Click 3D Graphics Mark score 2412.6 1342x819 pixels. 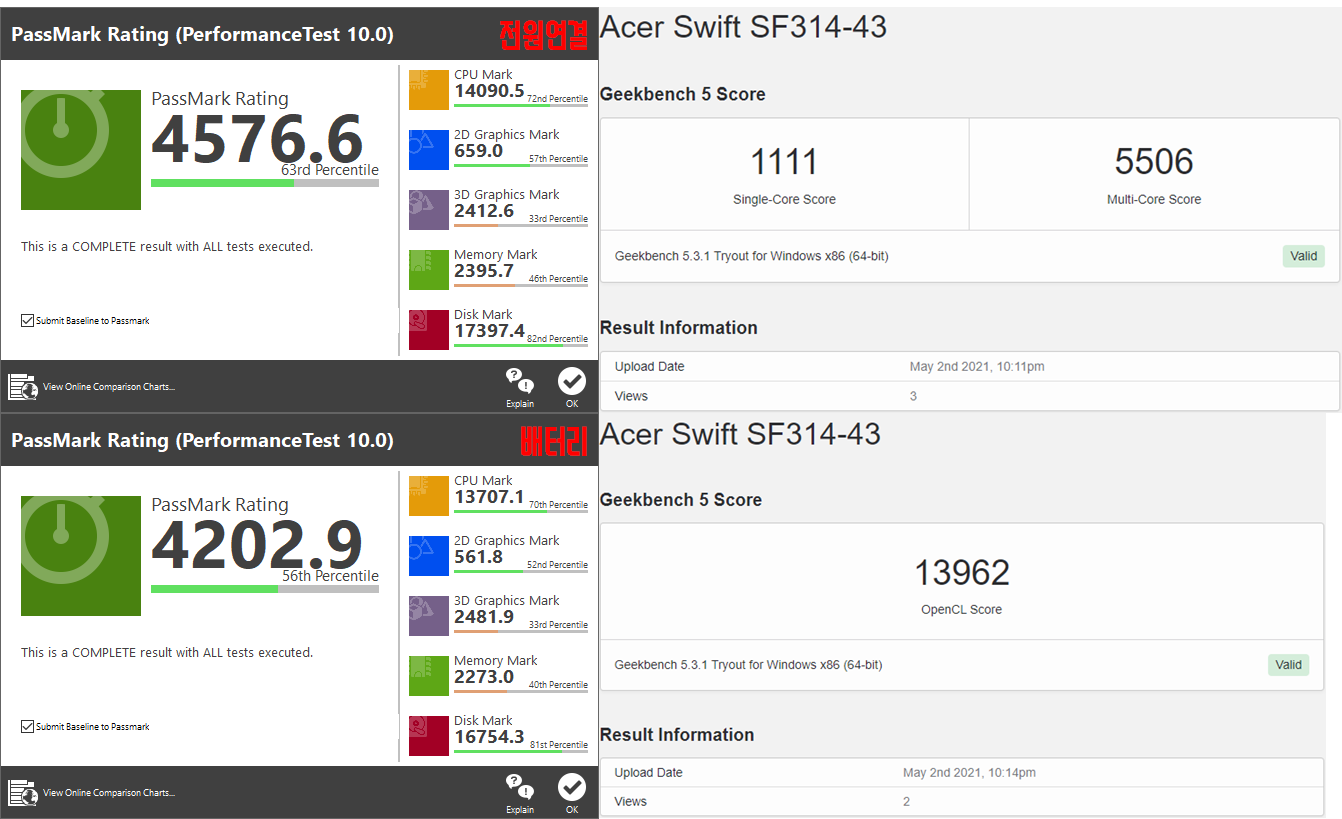click(x=484, y=211)
